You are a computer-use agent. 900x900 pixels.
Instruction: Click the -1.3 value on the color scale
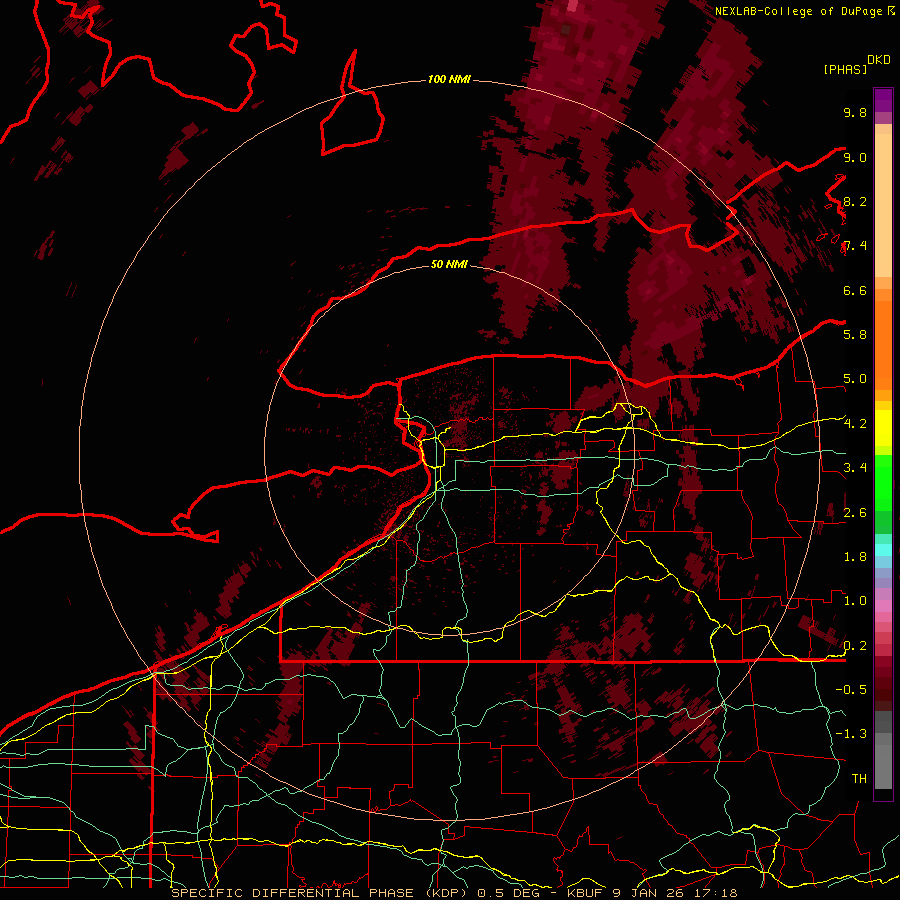point(851,734)
